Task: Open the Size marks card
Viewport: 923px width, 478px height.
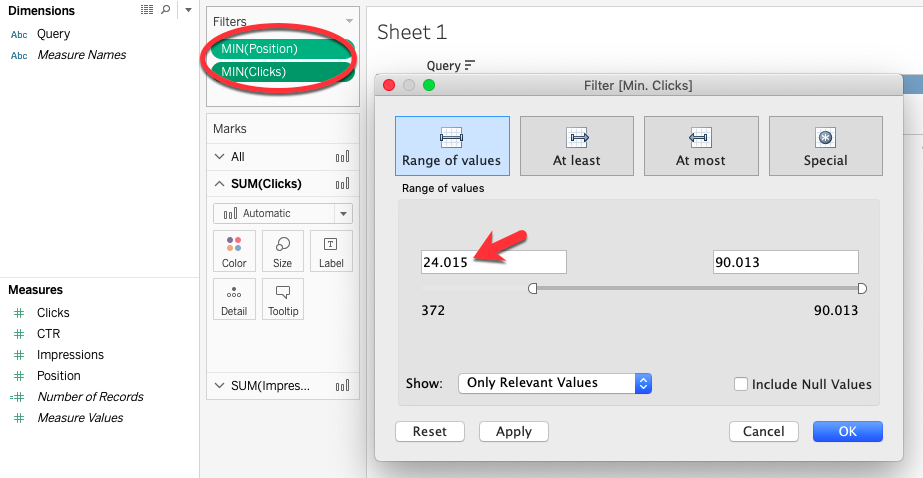Action: (283, 251)
